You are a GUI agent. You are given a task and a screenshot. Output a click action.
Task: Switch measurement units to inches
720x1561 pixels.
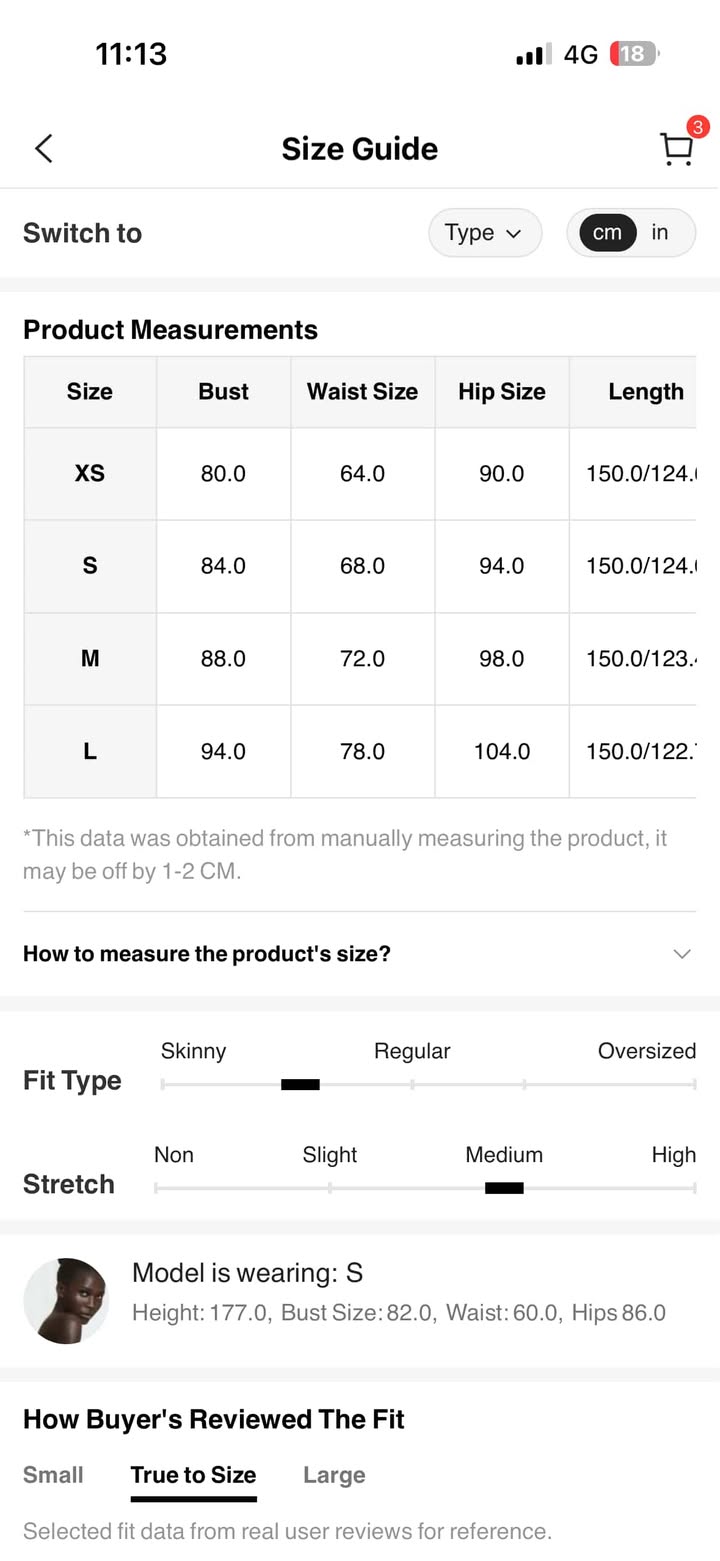click(x=660, y=233)
